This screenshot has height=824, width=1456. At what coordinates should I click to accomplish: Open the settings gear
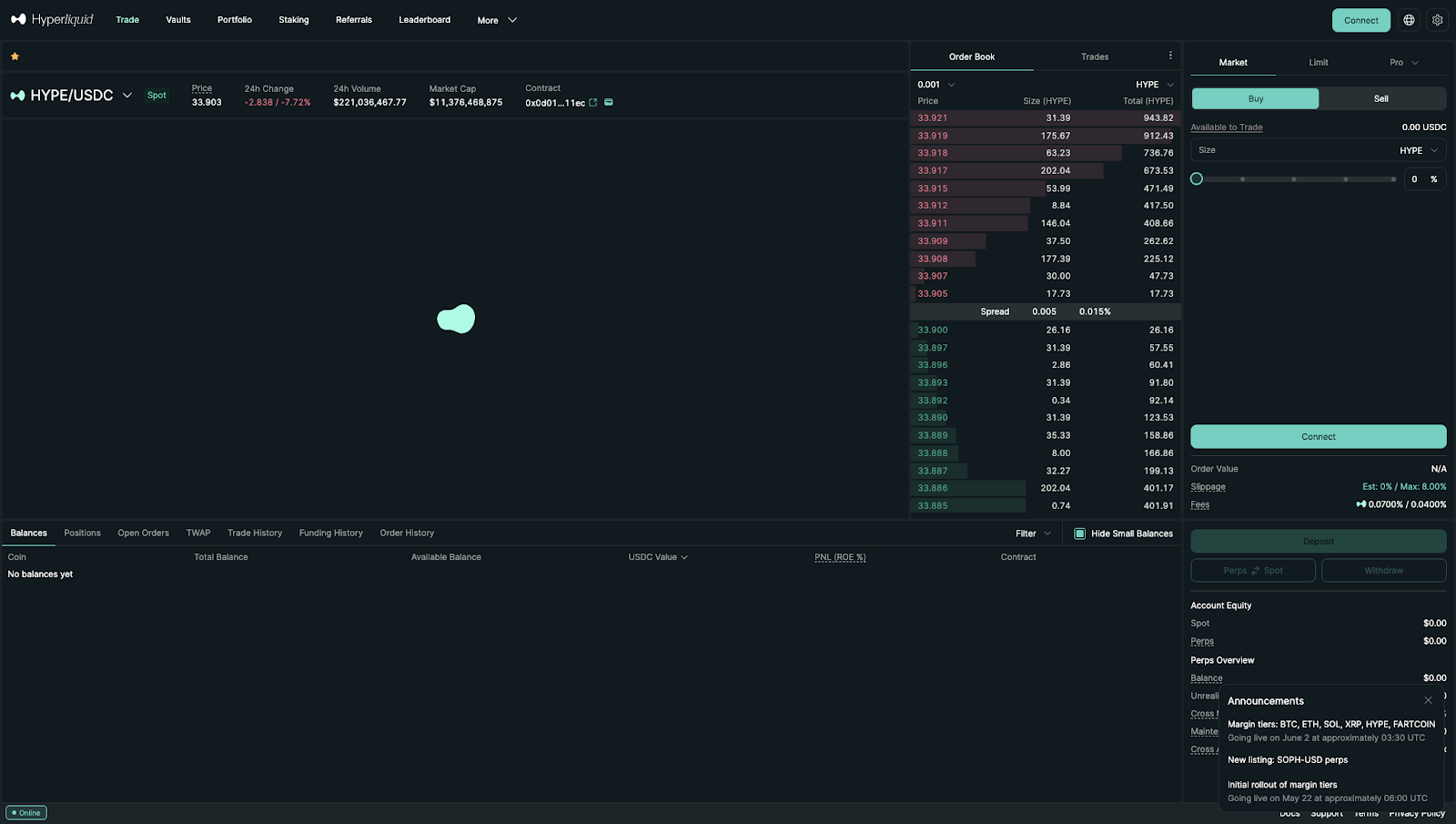(1438, 19)
